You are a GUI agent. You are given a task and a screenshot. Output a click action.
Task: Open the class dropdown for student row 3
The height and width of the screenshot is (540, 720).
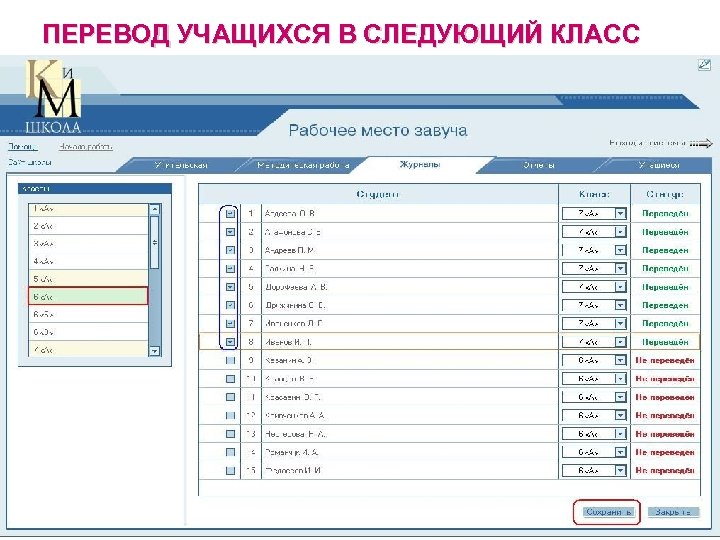(x=620, y=250)
